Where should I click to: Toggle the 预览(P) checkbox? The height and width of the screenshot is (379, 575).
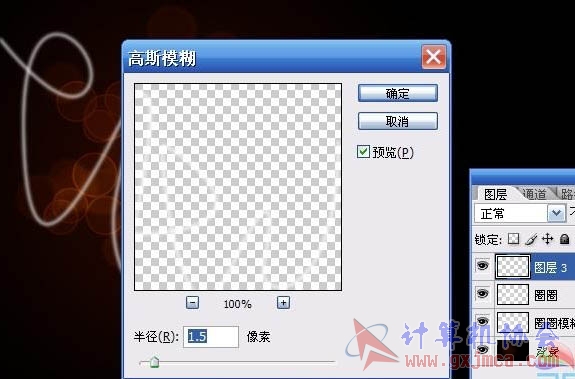coord(363,152)
